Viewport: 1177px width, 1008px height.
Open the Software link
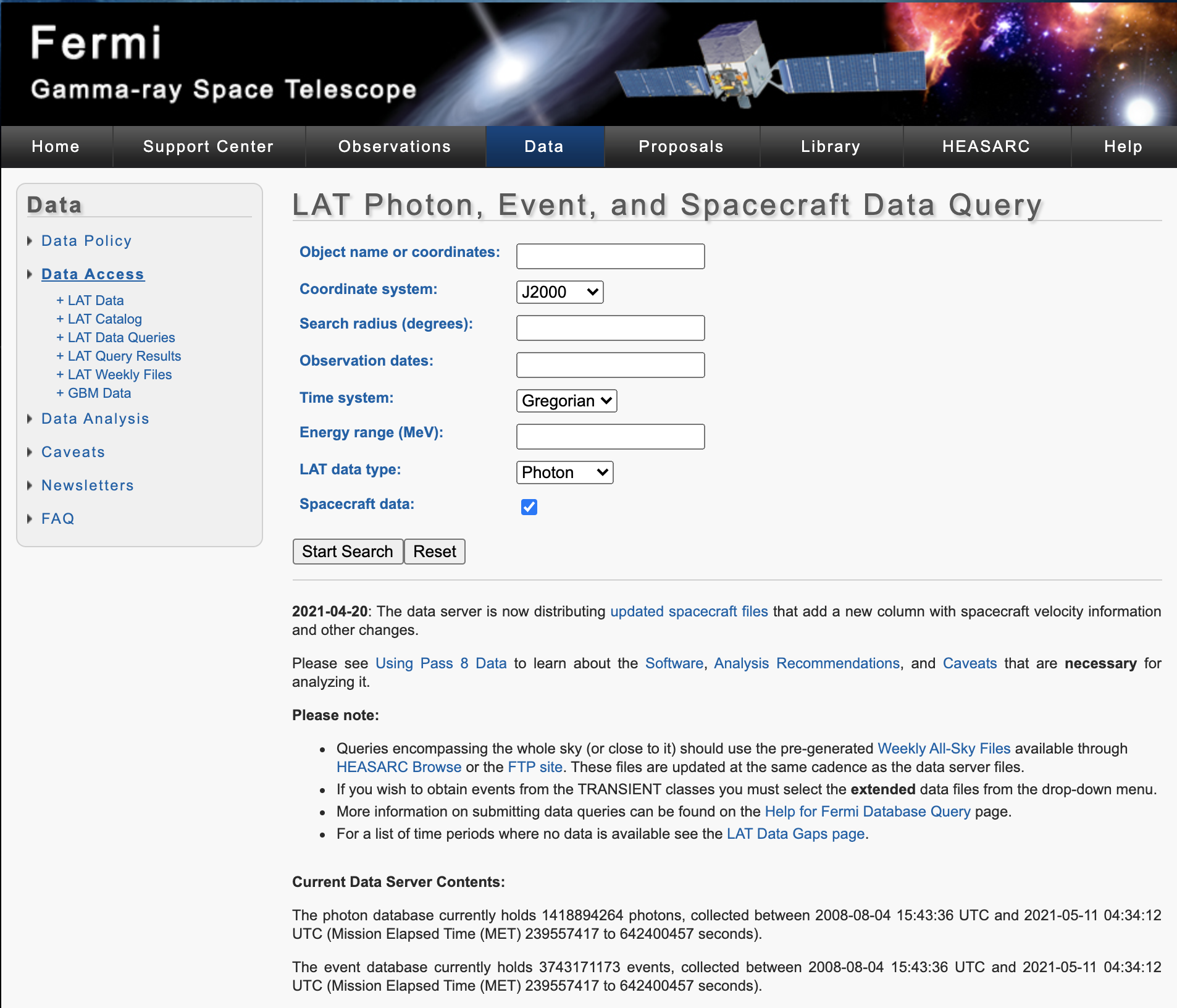point(674,663)
